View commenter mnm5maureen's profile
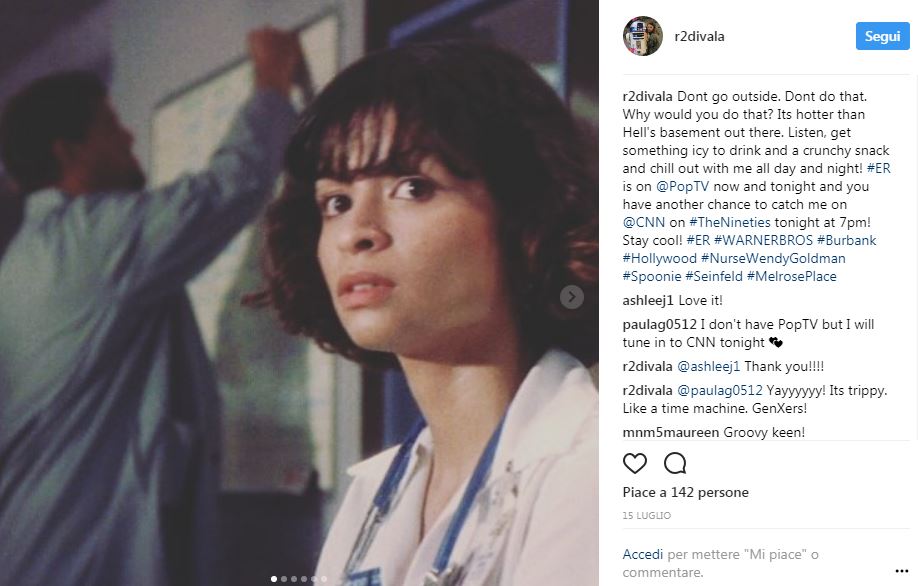The width and height of the screenshot is (918, 586). click(x=671, y=433)
